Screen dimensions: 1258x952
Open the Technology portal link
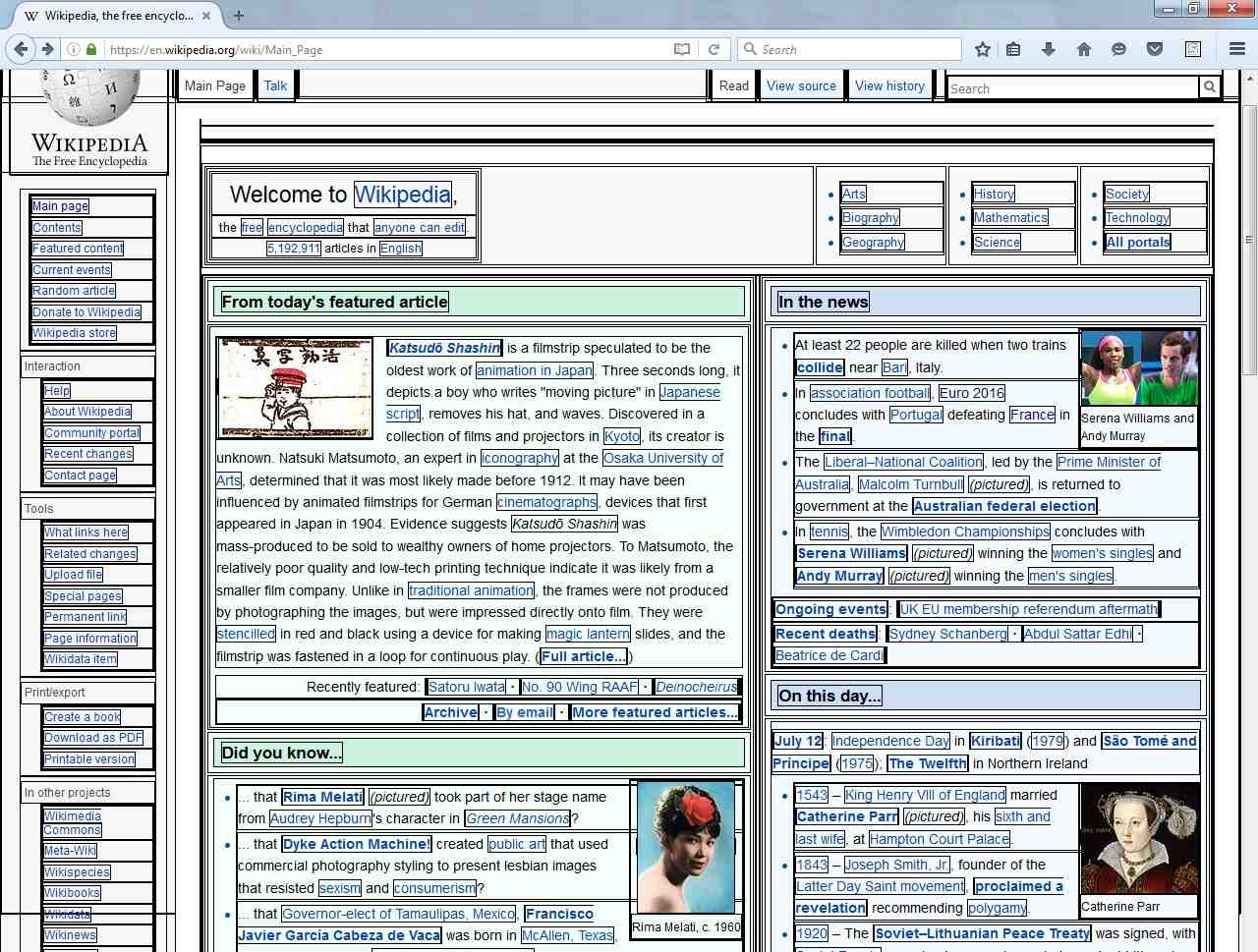(x=1137, y=218)
